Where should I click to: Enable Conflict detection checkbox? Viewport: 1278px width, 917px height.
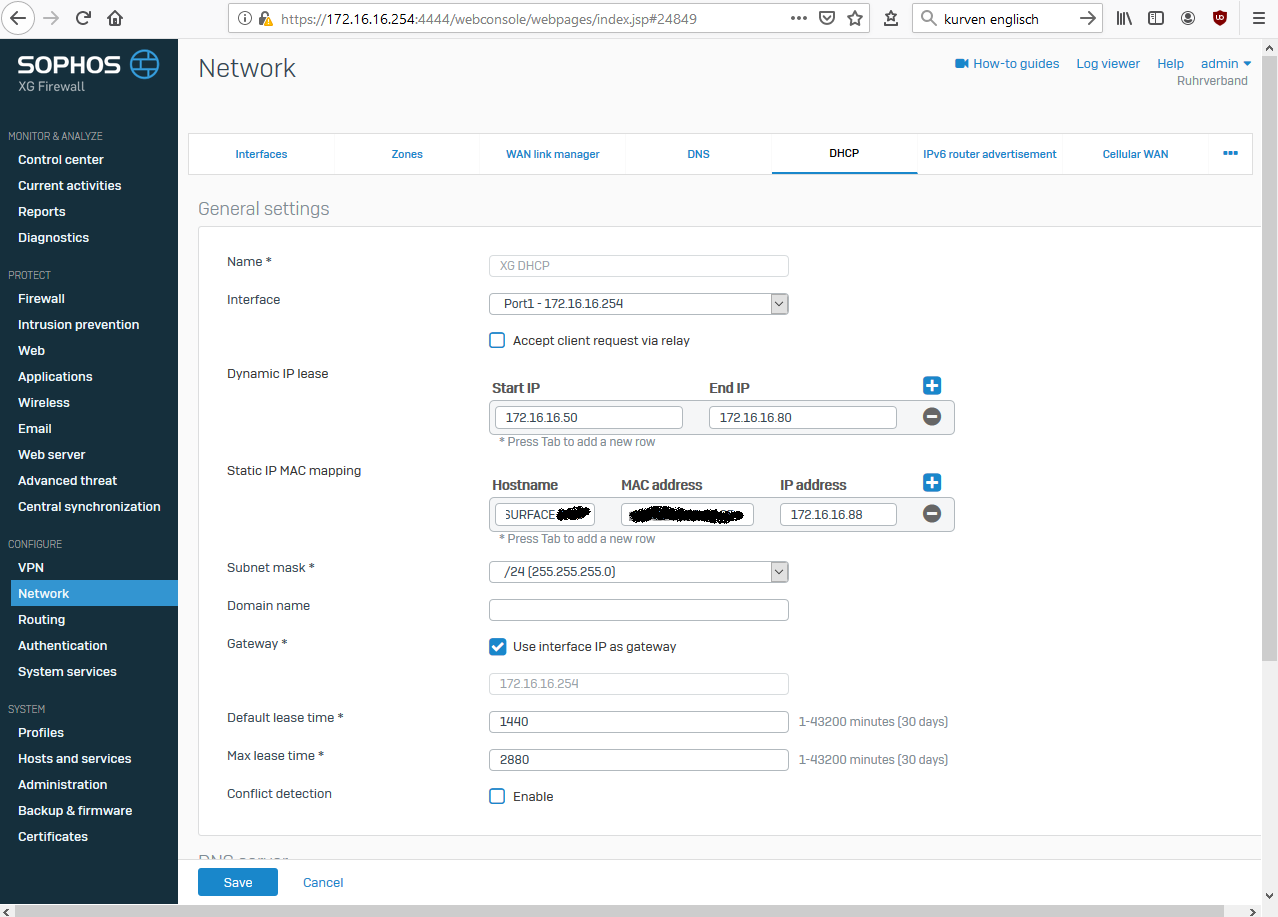click(497, 796)
